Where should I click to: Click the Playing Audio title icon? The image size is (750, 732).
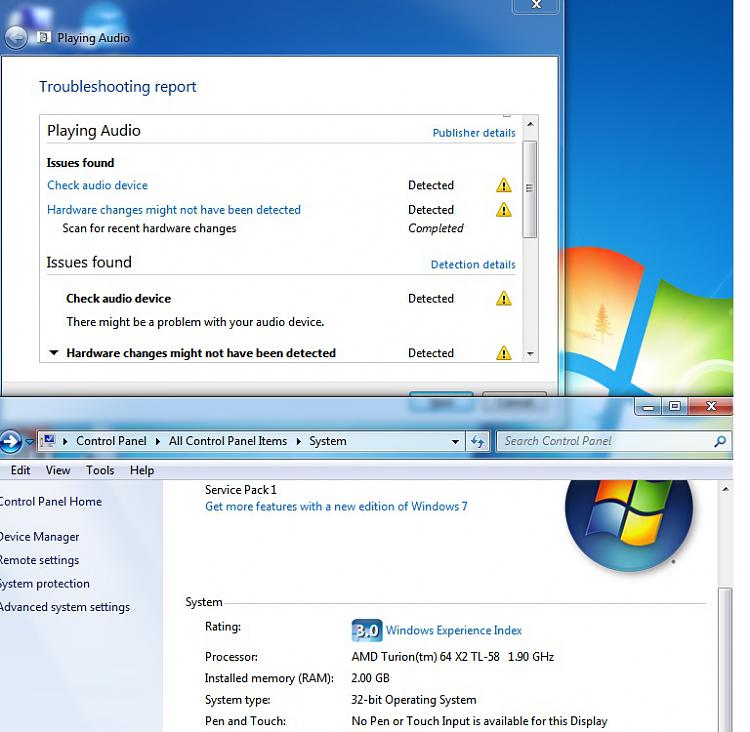click(44, 37)
